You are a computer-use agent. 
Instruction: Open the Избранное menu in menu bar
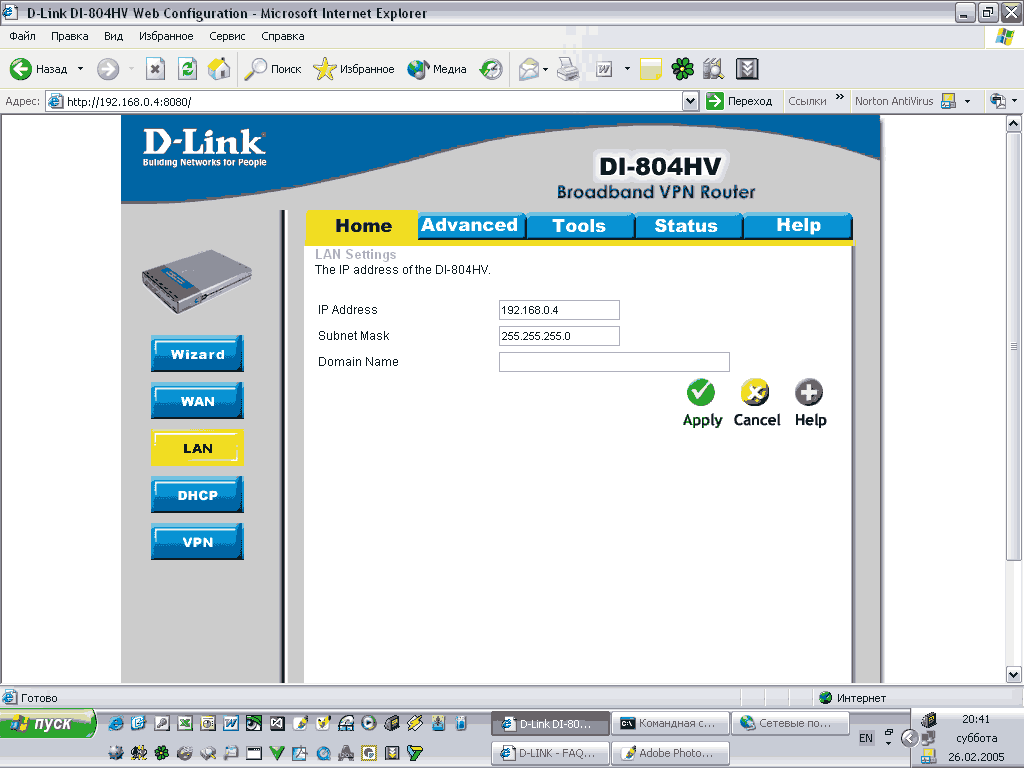(x=166, y=36)
